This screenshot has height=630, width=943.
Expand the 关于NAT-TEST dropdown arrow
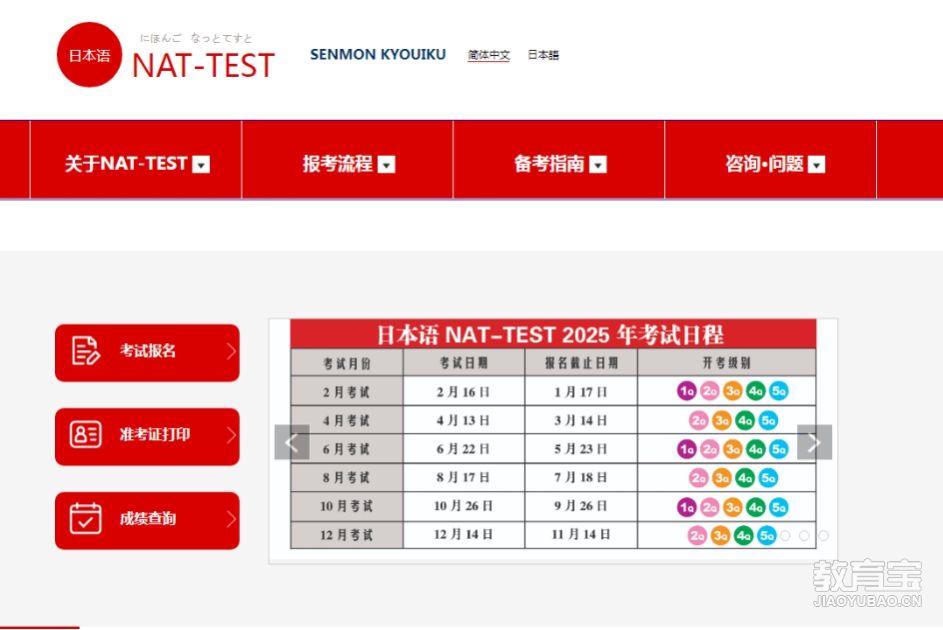201,165
